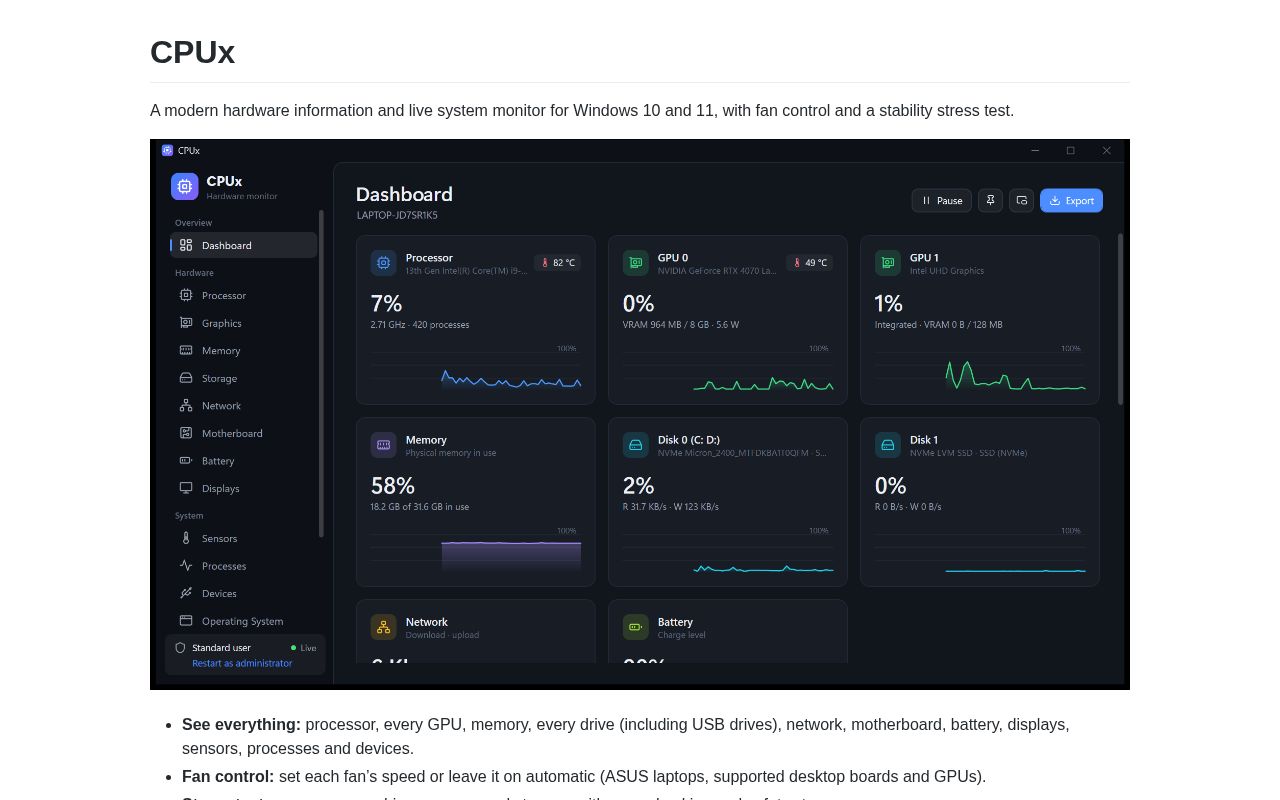Pause live monitoring with the Pause button

(x=941, y=200)
